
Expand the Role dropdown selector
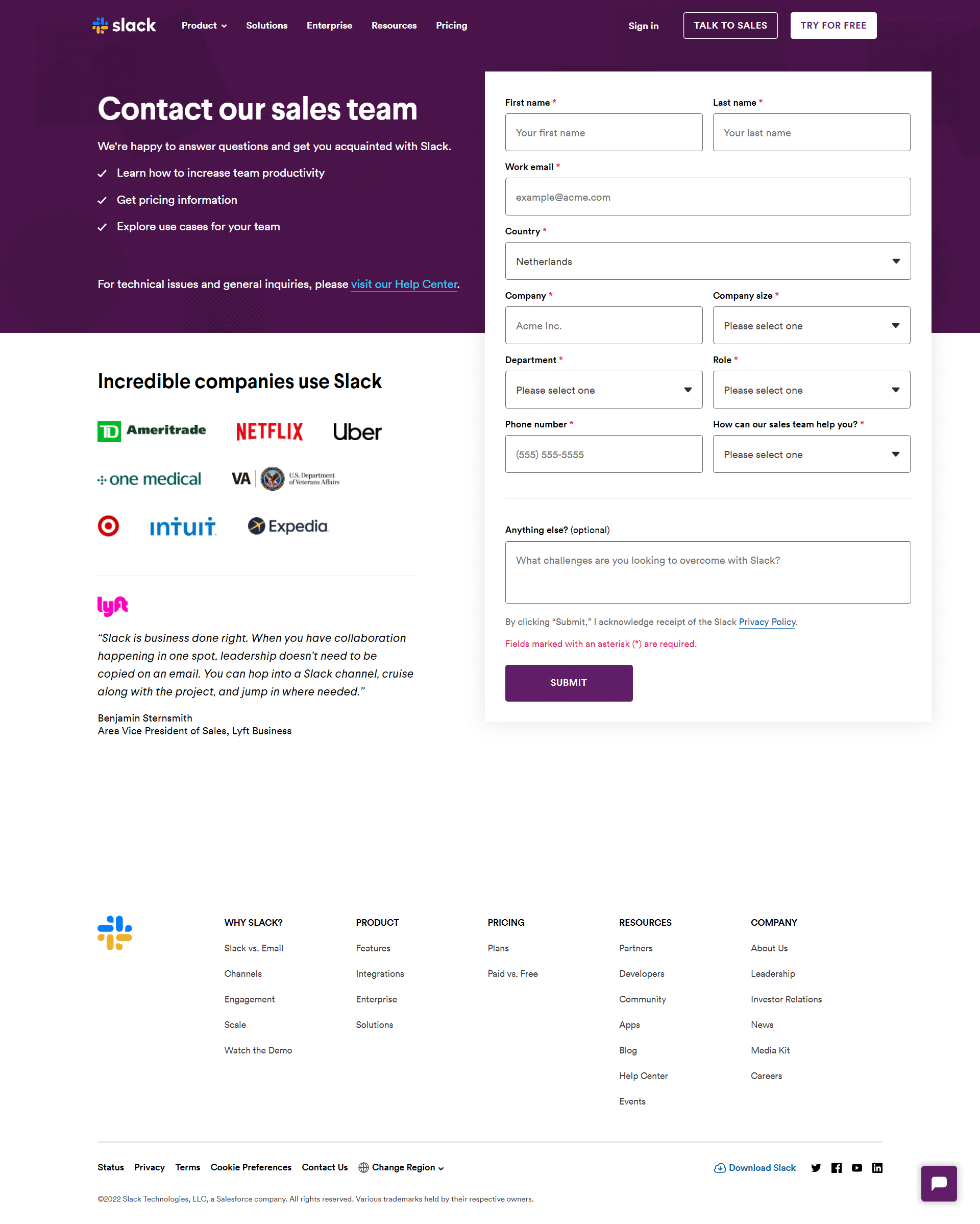click(x=811, y=389)
